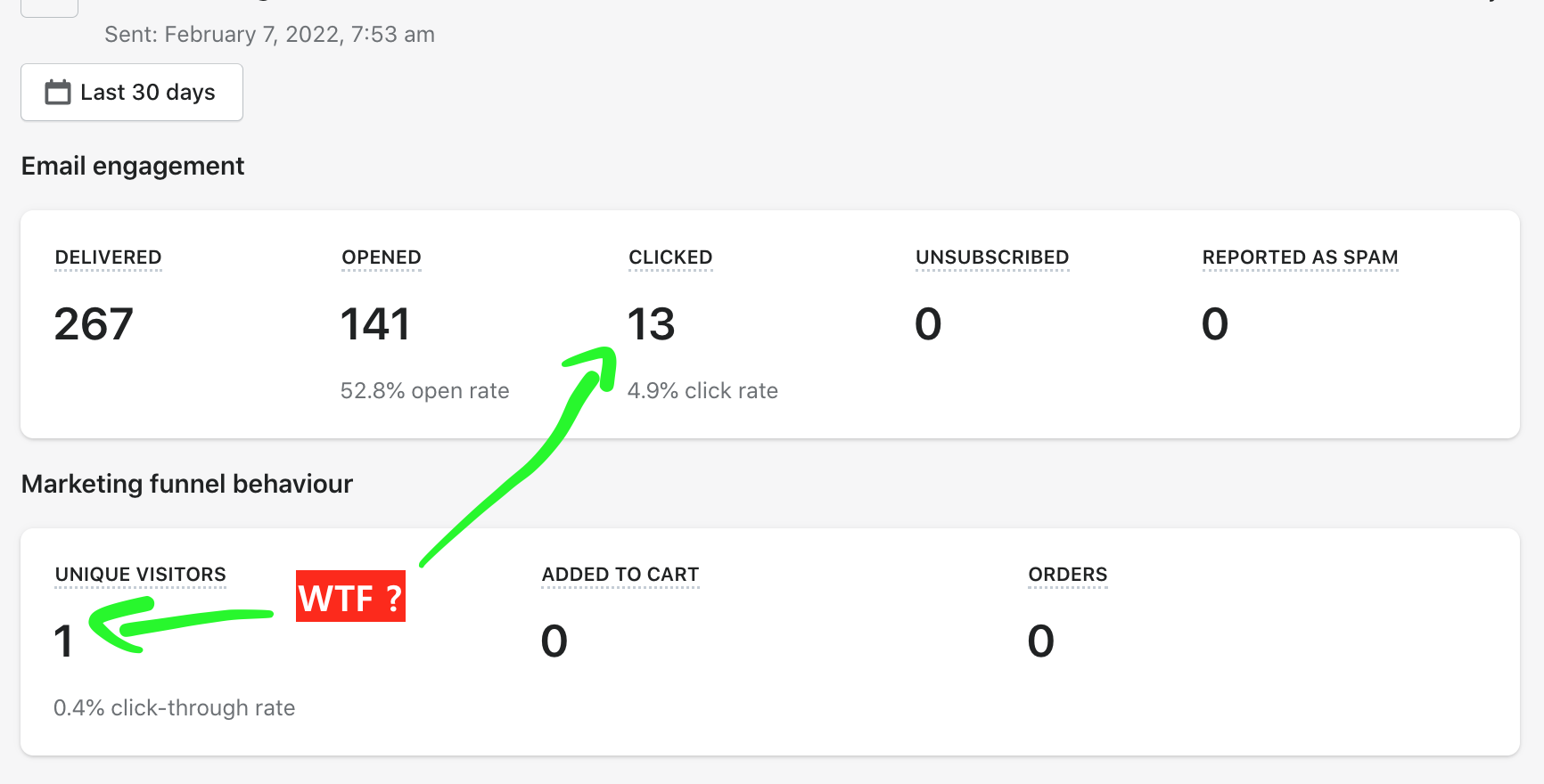1544x784 pixels.
Task: Click the UNSUBSCRIBED metric label
Action: point(991,257)
